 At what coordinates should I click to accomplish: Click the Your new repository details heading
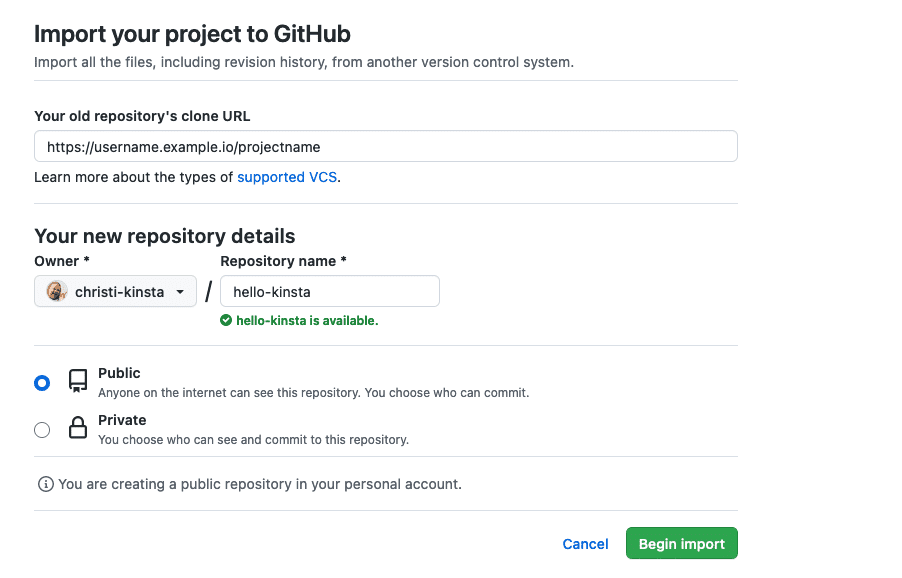tap(164, 236)
